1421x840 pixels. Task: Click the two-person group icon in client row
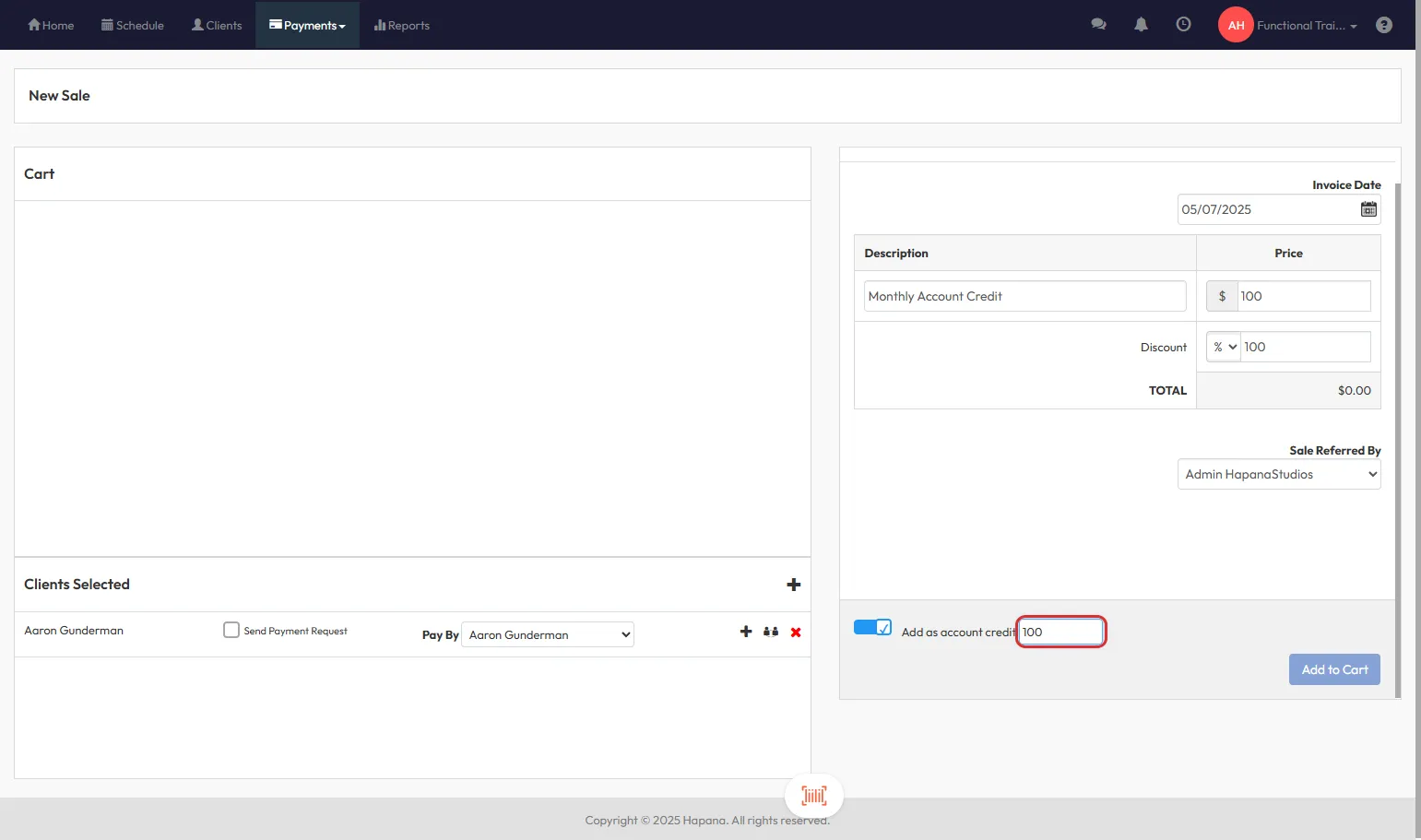[771, 632]
